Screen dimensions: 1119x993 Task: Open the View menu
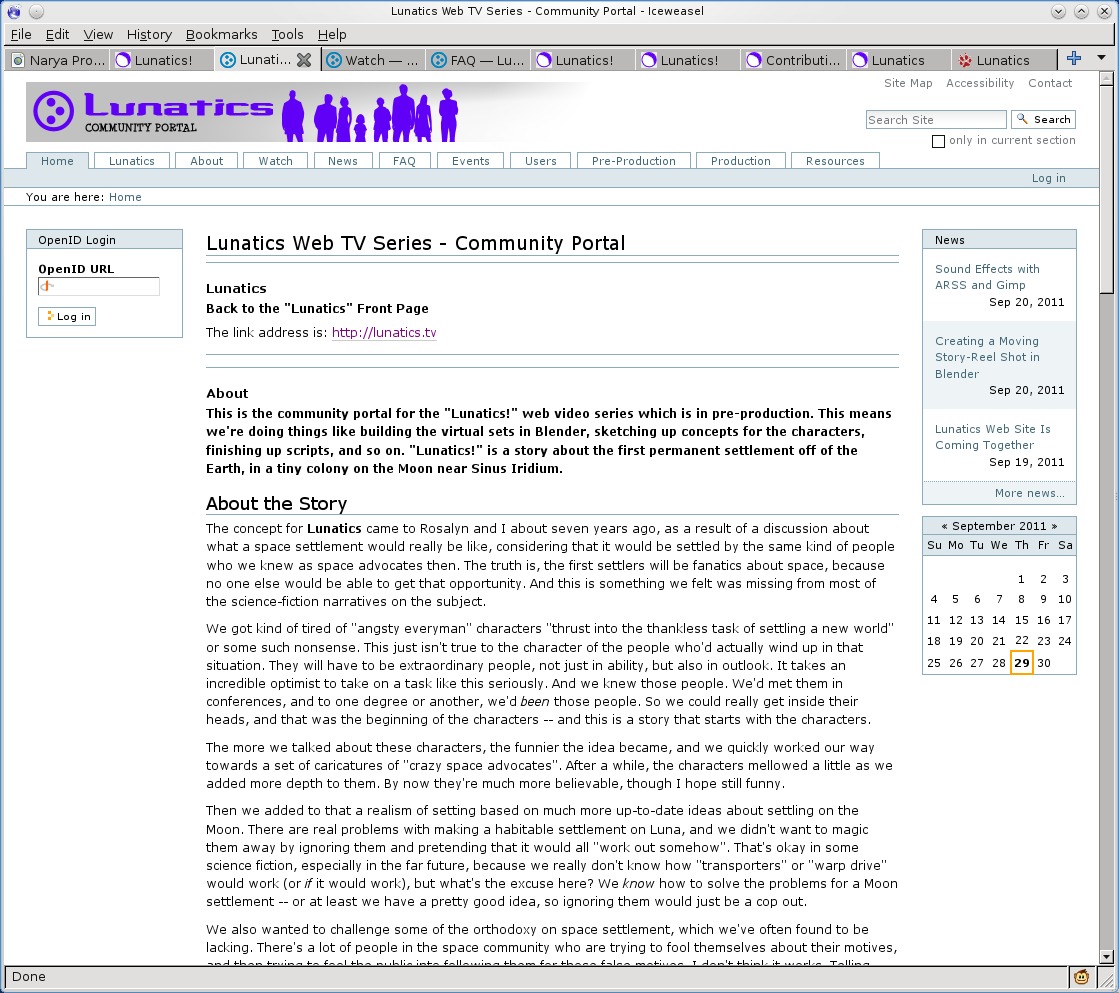[x=98, y=34]
